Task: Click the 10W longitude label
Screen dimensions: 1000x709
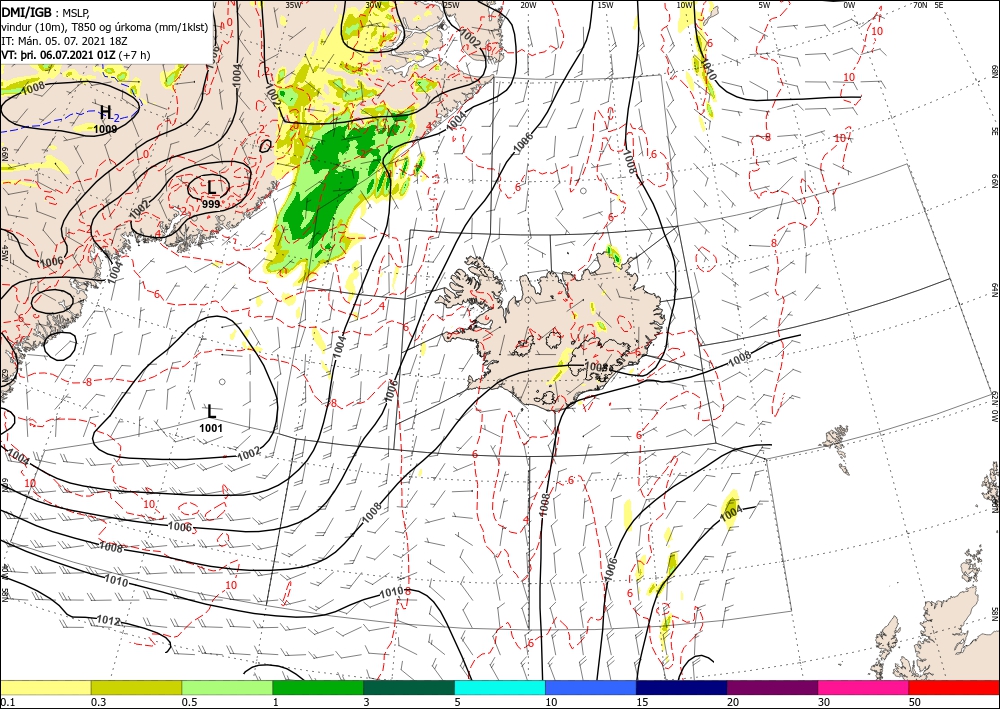Action: (x=685, y=5)
